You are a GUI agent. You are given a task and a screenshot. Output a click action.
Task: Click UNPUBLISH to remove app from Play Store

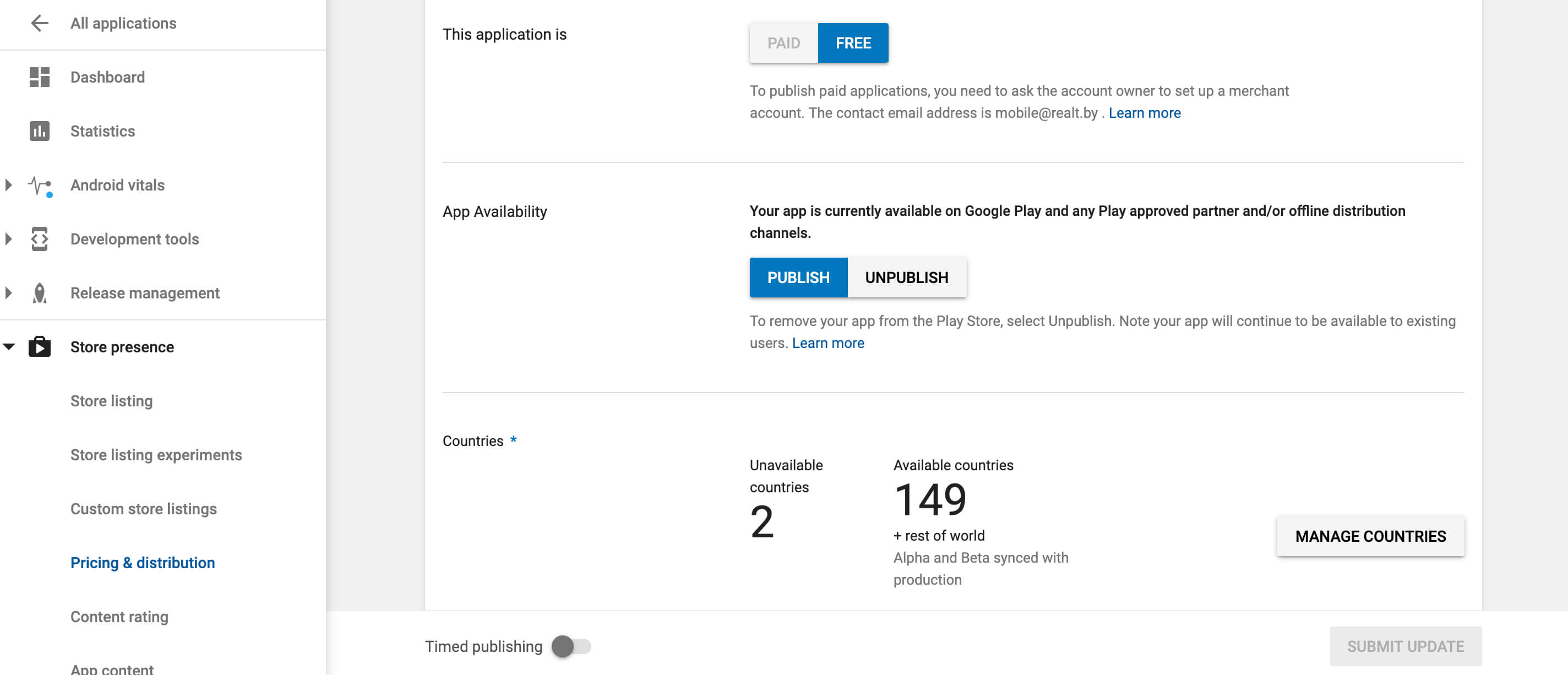906,277
